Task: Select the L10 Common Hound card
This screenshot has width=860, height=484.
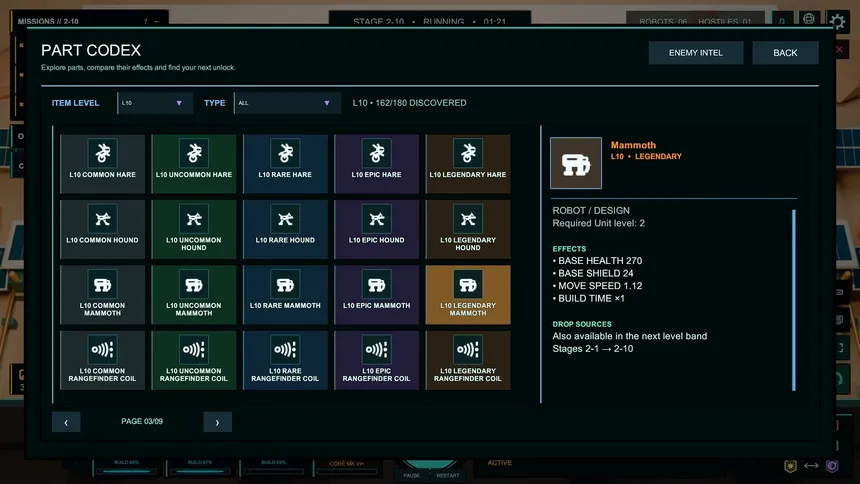Action: [103, 229]
